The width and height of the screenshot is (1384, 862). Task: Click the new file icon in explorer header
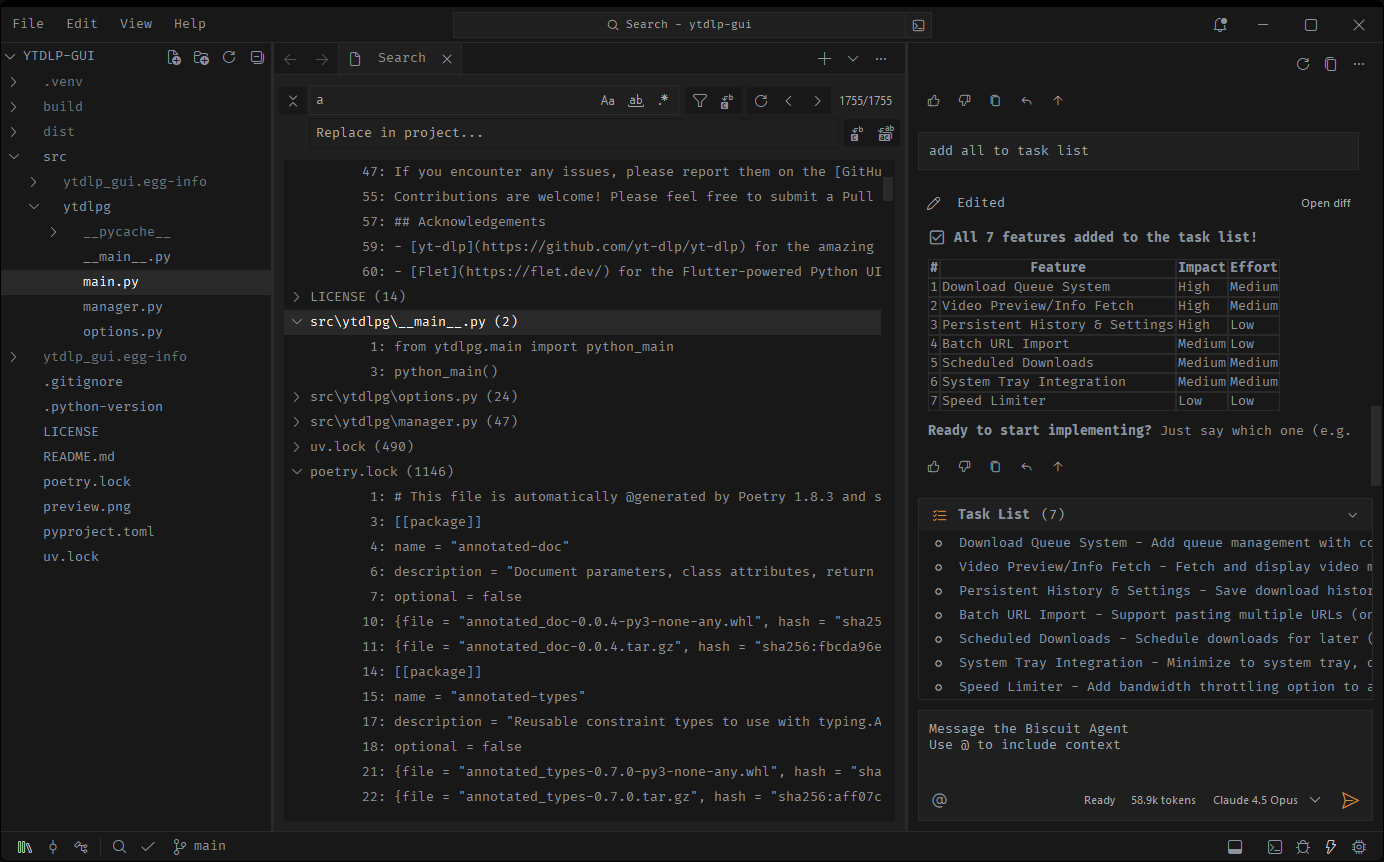tap(174, 58)
